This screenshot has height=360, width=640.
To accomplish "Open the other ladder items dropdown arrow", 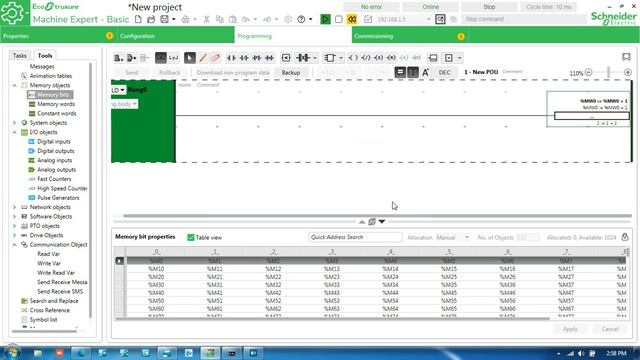I will [460, 58].
